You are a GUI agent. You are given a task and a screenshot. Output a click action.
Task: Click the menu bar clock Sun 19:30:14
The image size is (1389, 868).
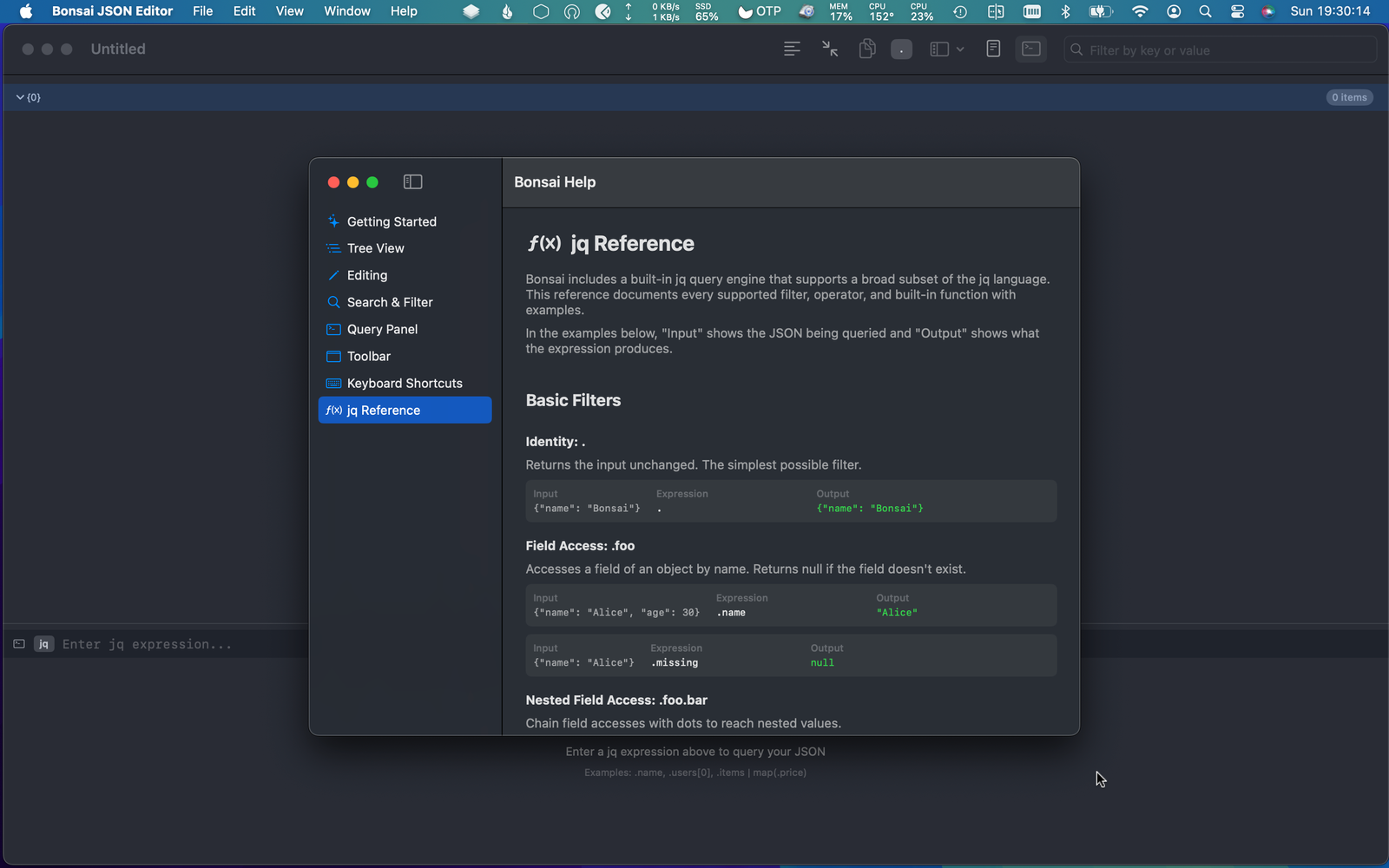pyautogui.click(x=1330, y=11)
